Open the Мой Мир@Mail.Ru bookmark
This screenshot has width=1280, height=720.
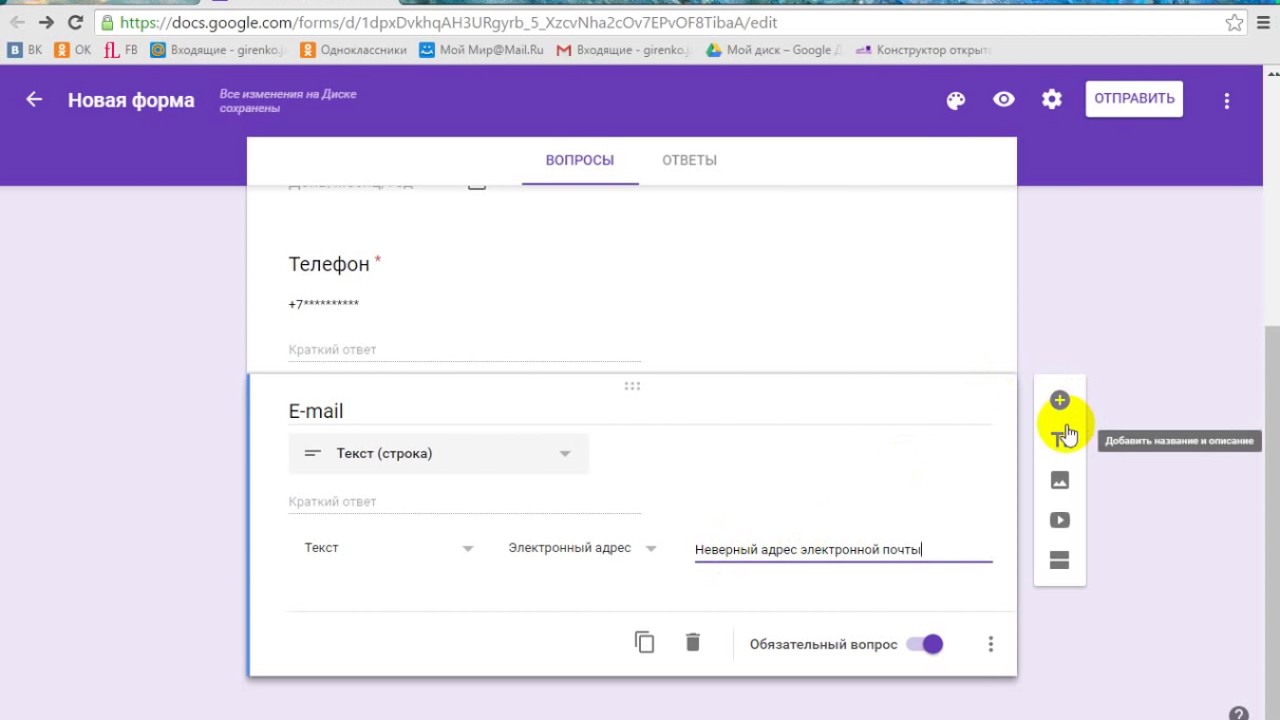(481, 49)
